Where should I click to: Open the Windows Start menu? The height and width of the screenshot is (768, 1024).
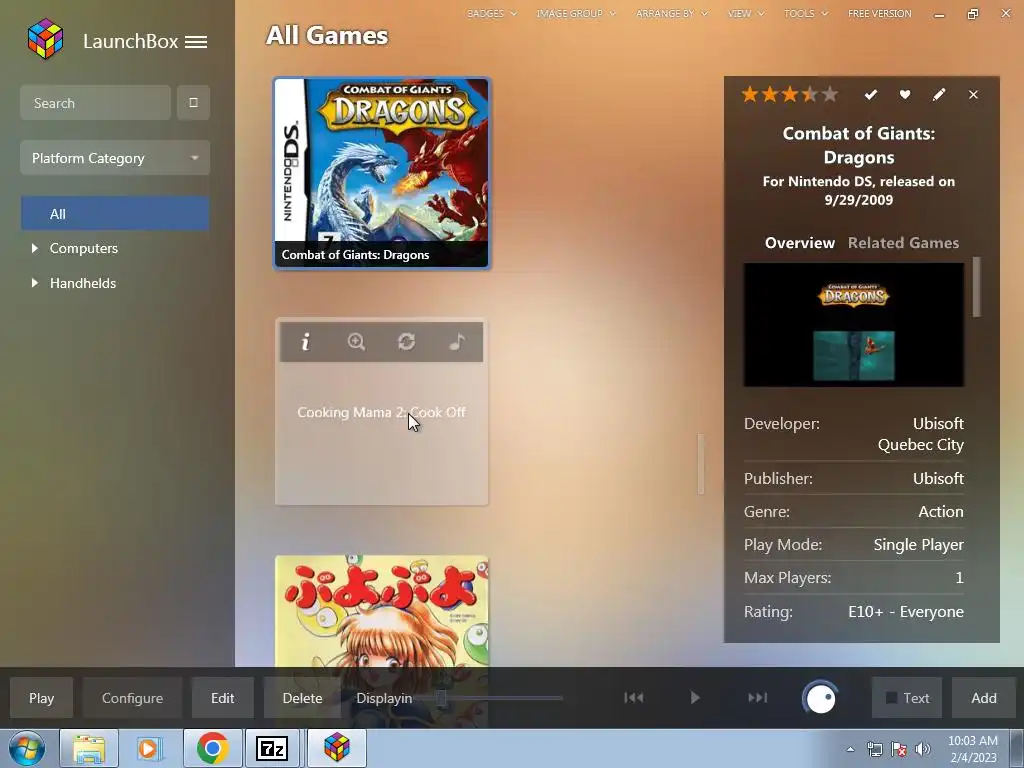point(25,748)
